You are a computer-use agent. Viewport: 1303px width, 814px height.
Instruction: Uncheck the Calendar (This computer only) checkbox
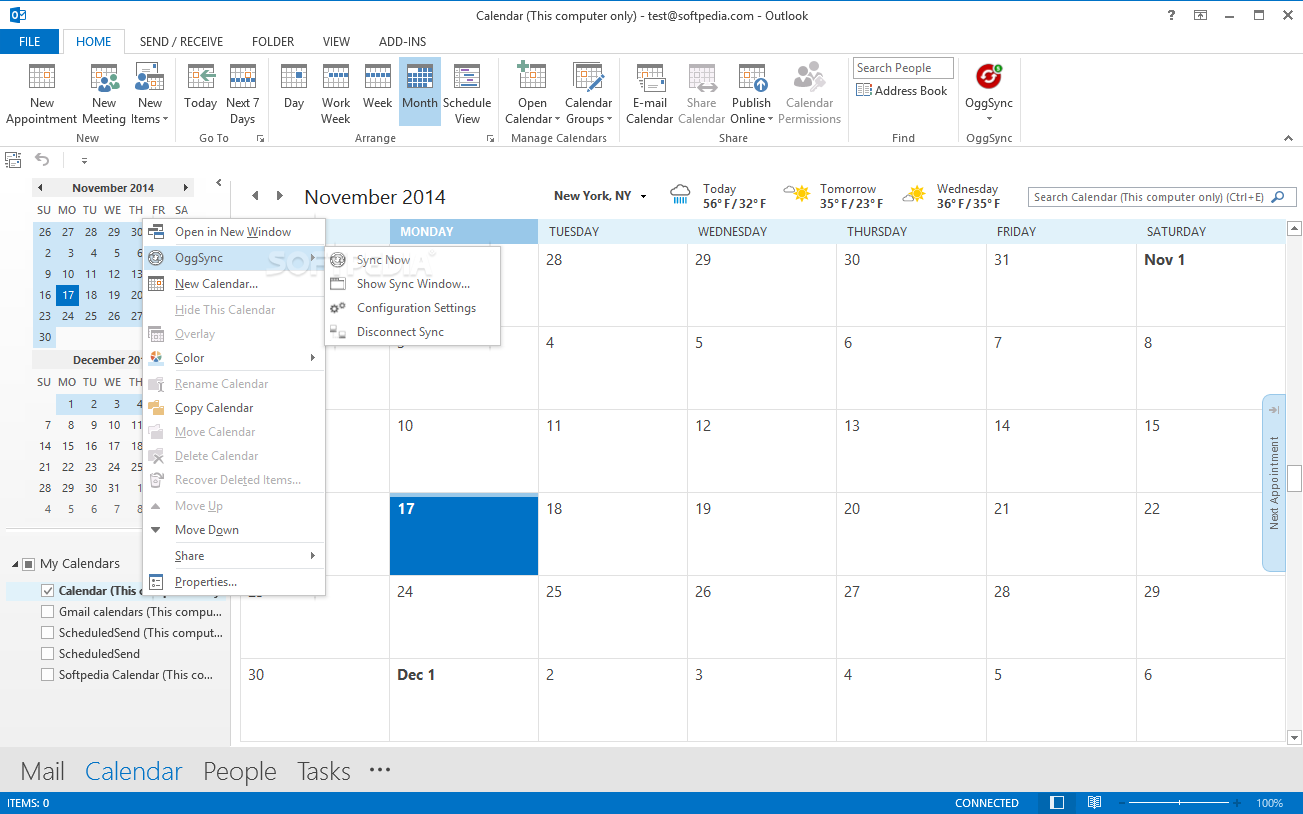point(48,591)
